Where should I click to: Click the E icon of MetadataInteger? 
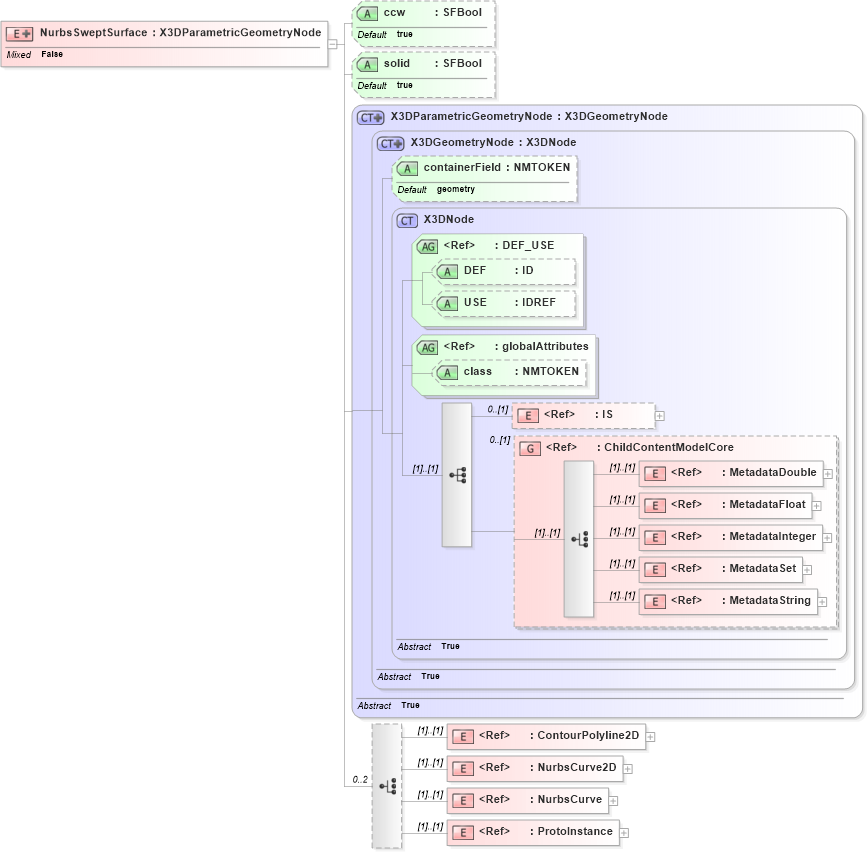click(x=655, y=538)
